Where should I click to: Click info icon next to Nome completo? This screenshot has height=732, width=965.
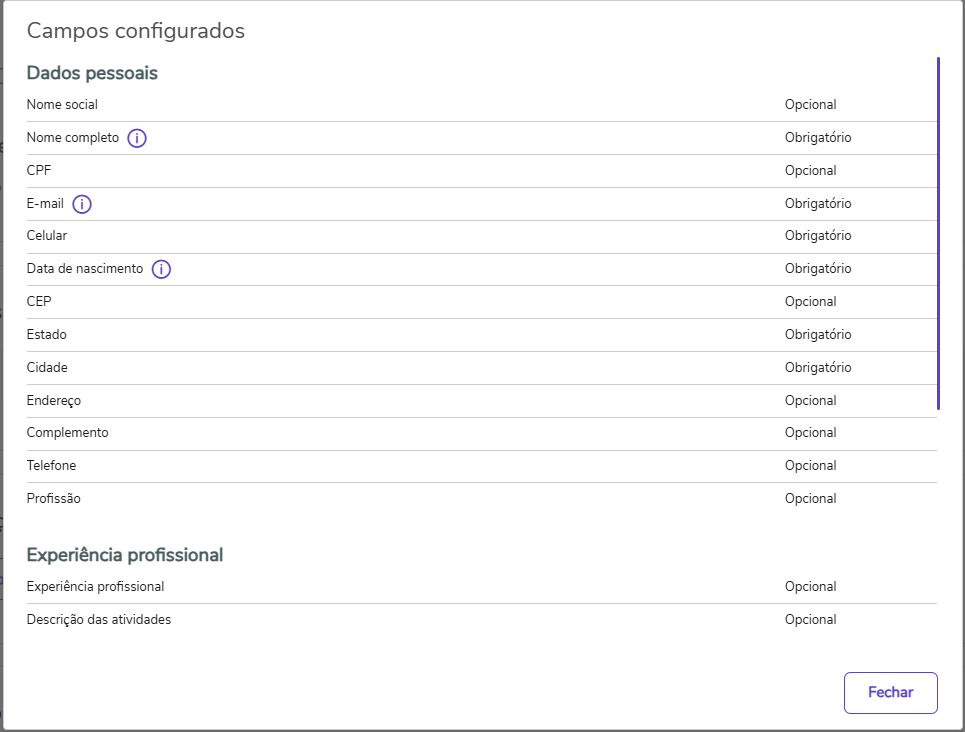tap(137, 138)
